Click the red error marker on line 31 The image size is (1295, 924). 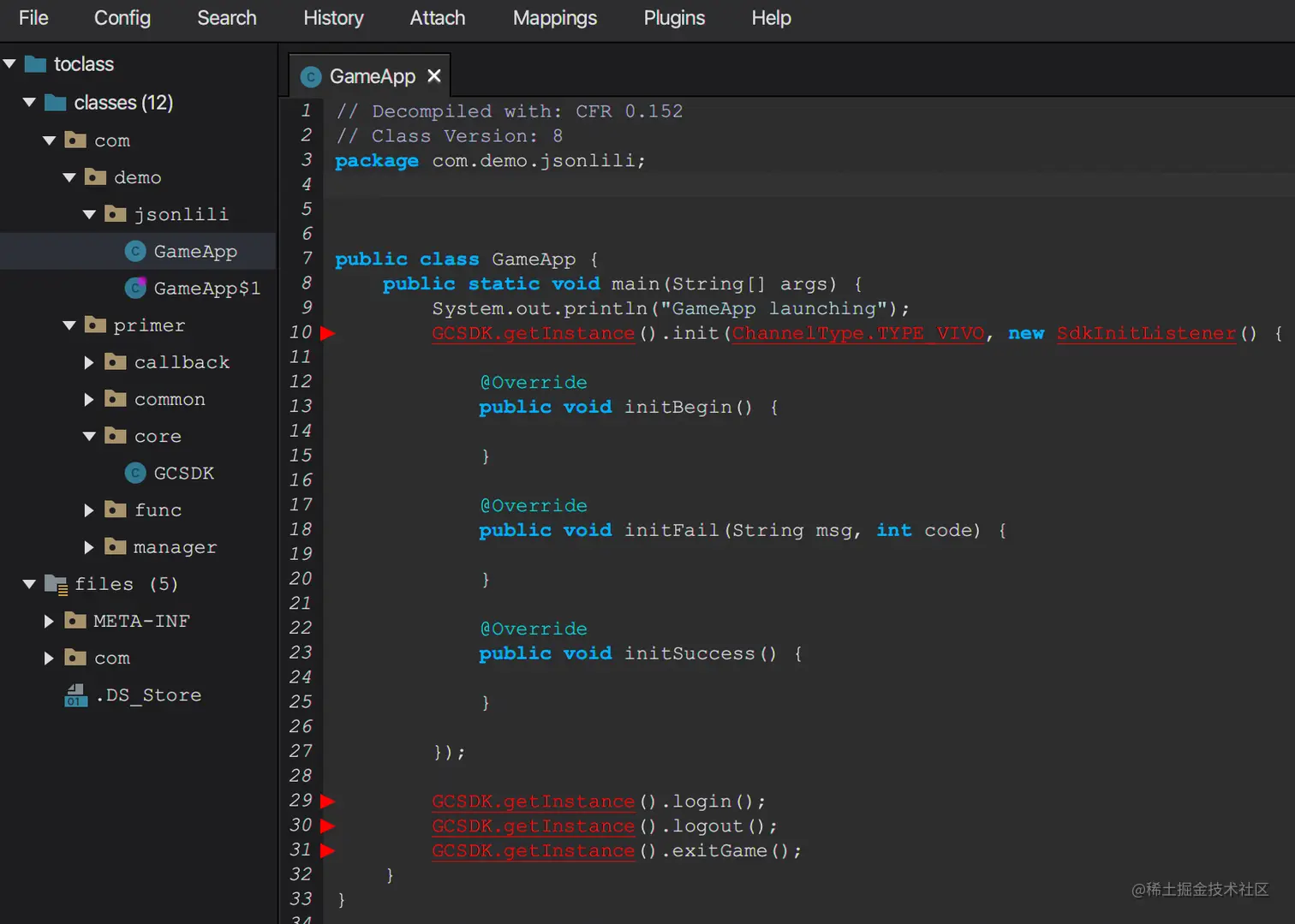pos(327,850)
